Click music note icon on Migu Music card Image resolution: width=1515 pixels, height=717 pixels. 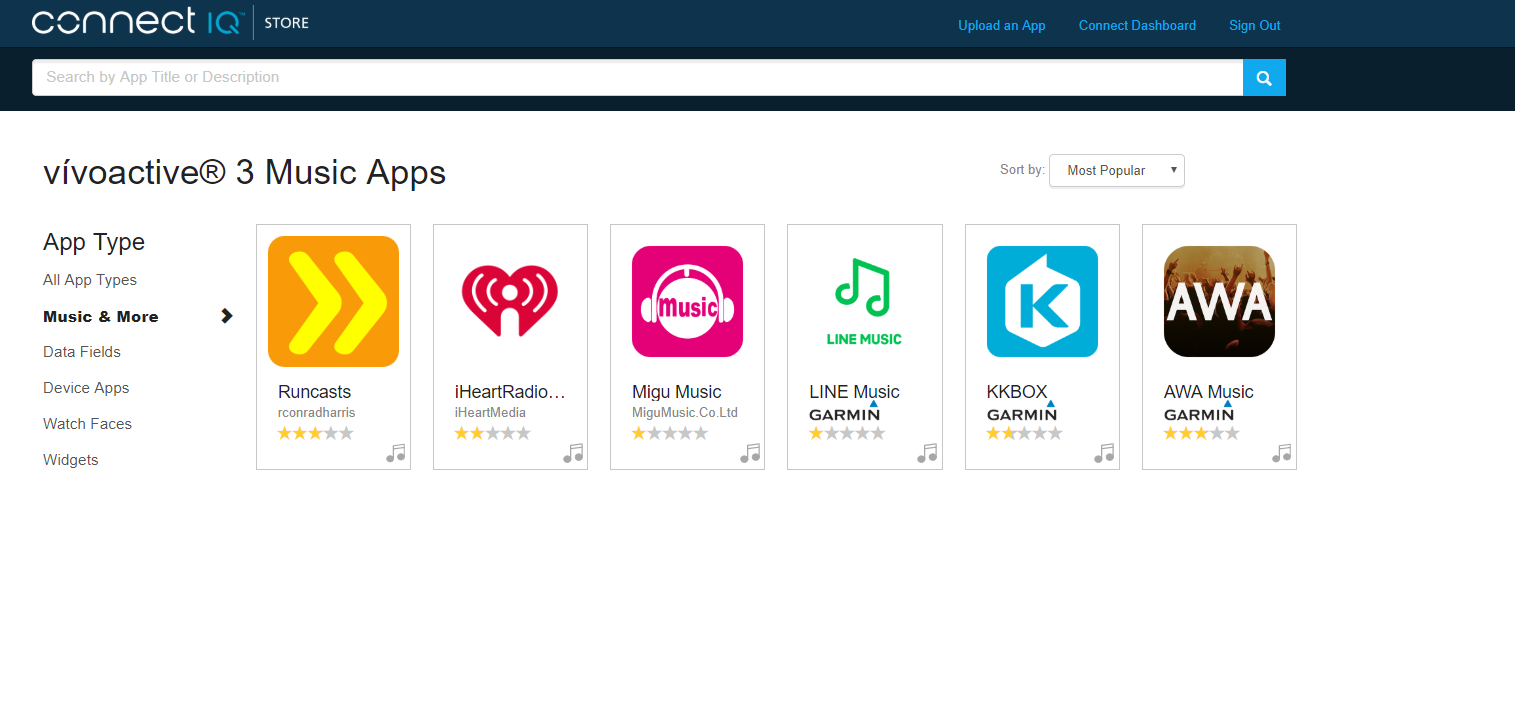point(750,453)
